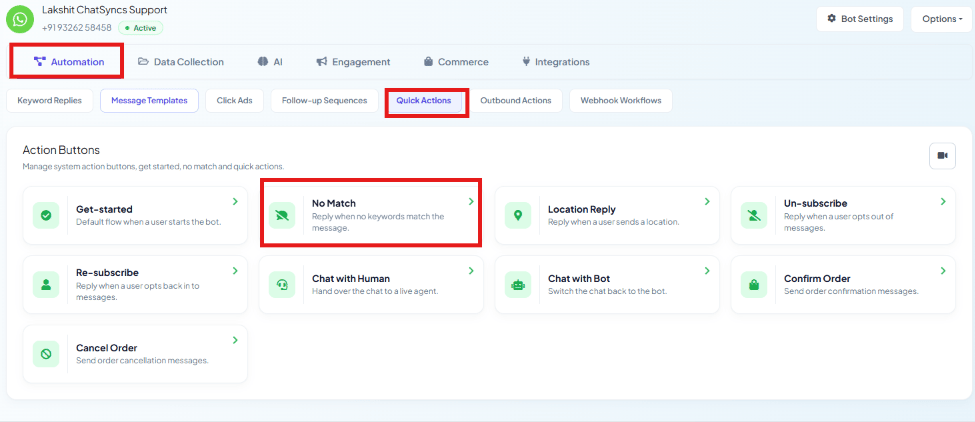Open the AI tab
This screenshot has height=422, width=975.
pos(270,62)
